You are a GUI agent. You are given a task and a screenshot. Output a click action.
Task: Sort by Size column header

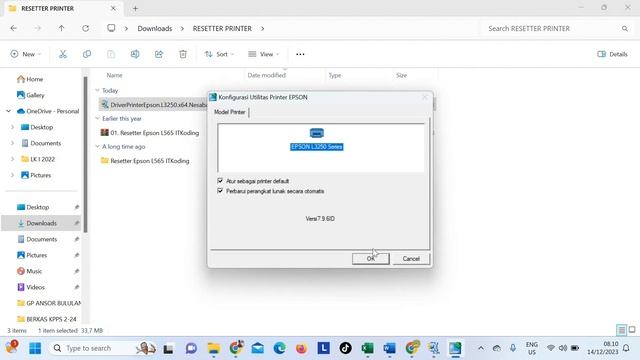click(401, 75)
